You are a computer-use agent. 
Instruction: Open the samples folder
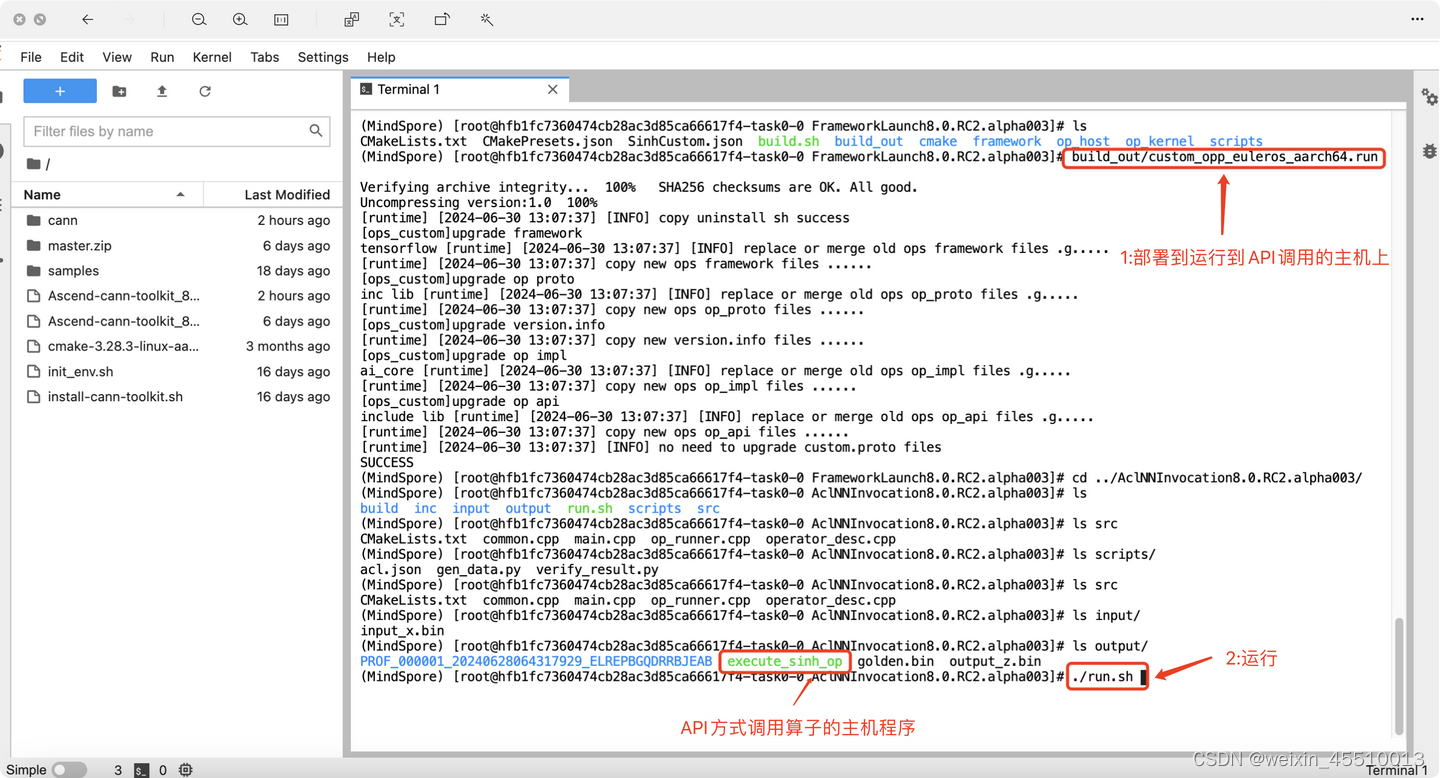pyautogui.click(x=176, y=271)
